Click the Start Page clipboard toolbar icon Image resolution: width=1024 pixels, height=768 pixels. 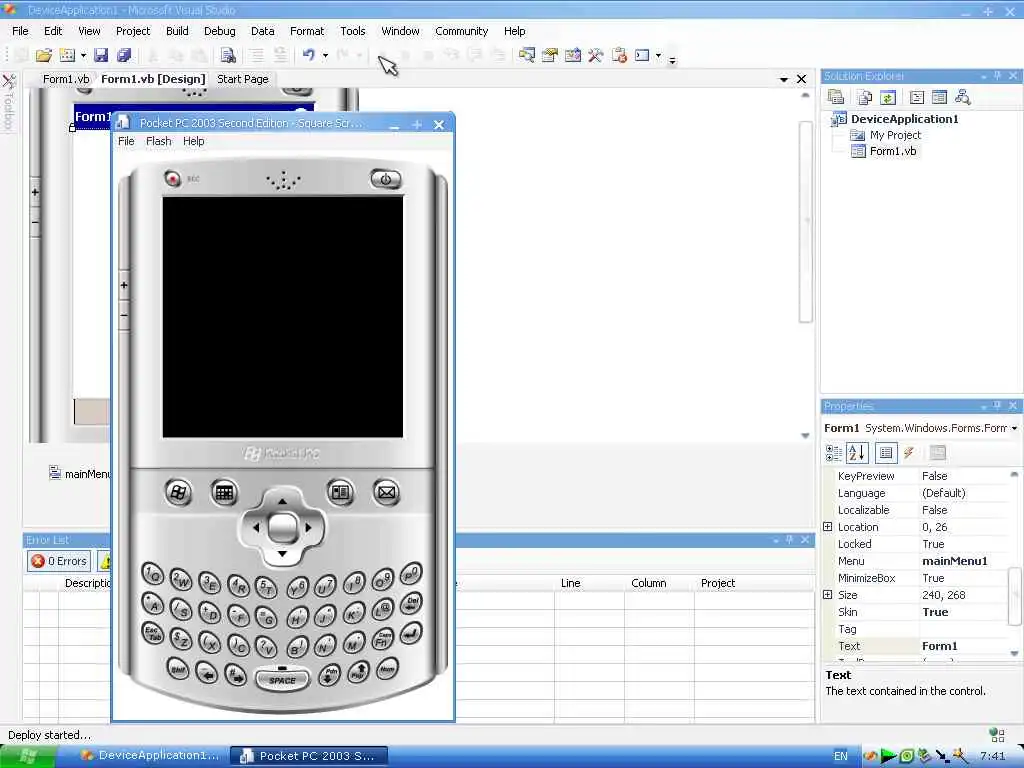(619, 56)
